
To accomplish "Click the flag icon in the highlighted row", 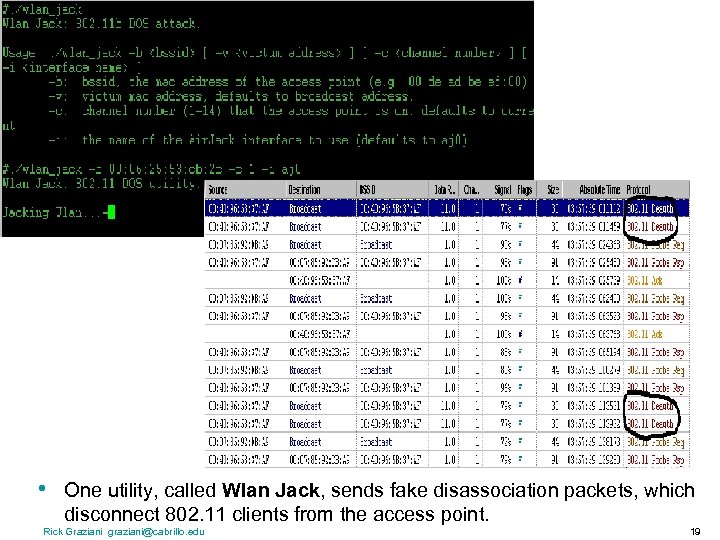I will (x=520, y=208).
